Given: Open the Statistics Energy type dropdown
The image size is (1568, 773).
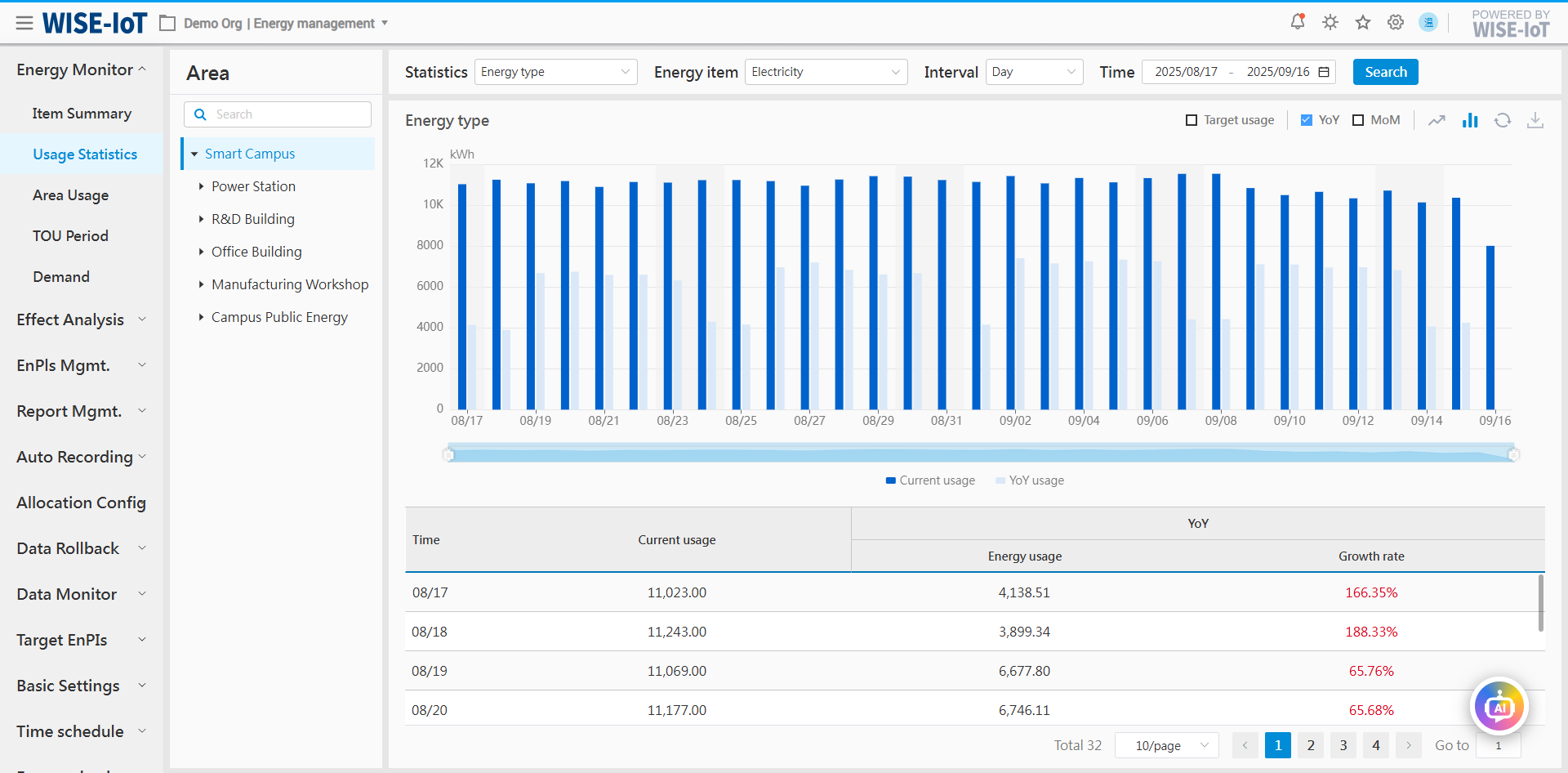Looking at the screenshot, I should 555,72.
